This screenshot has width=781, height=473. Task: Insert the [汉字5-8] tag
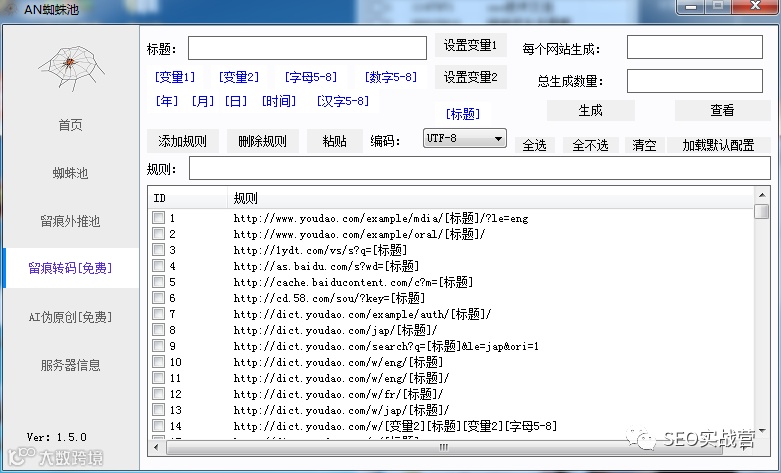pos(343,101)
